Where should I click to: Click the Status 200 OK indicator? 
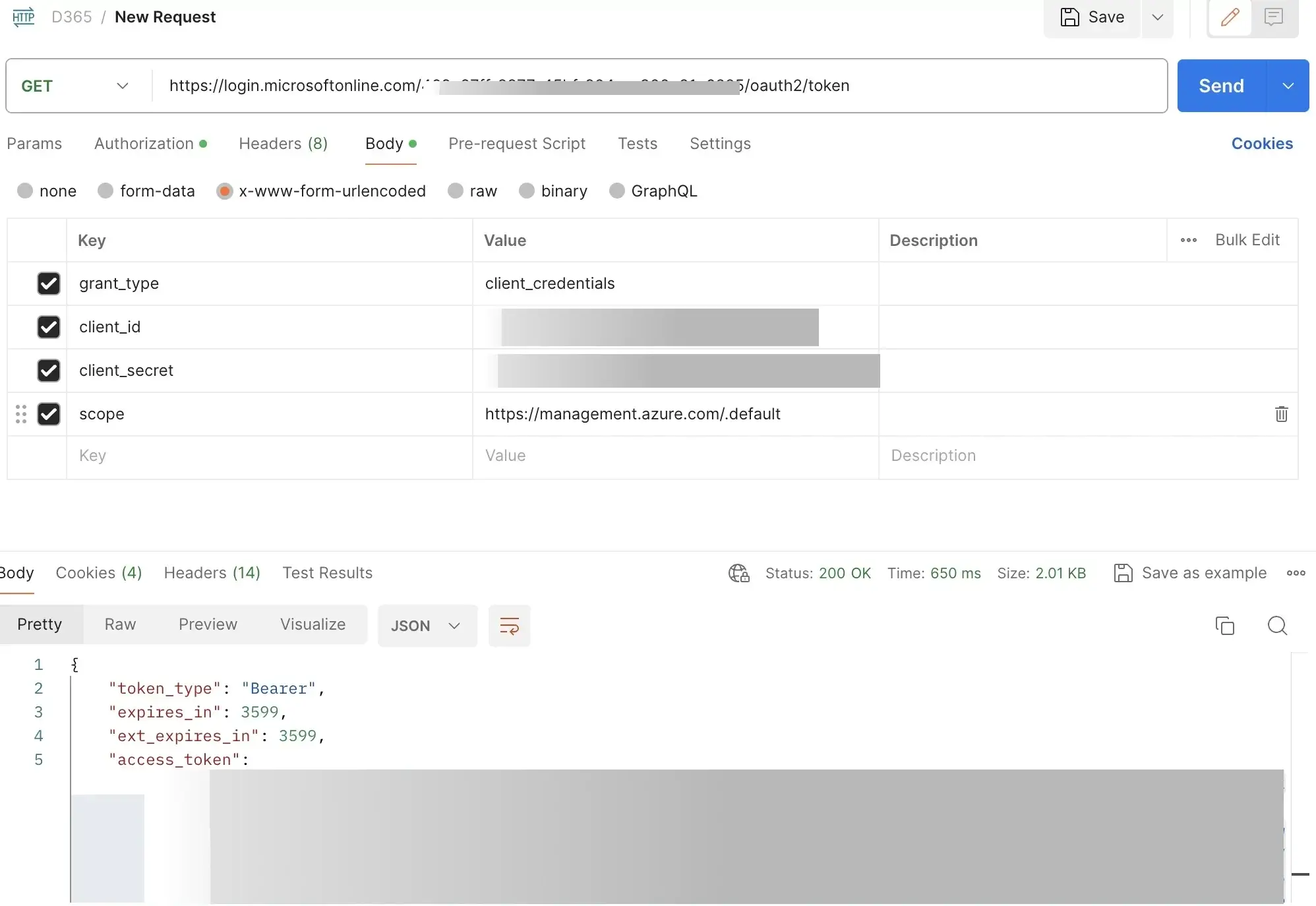(x=818, y=573)
